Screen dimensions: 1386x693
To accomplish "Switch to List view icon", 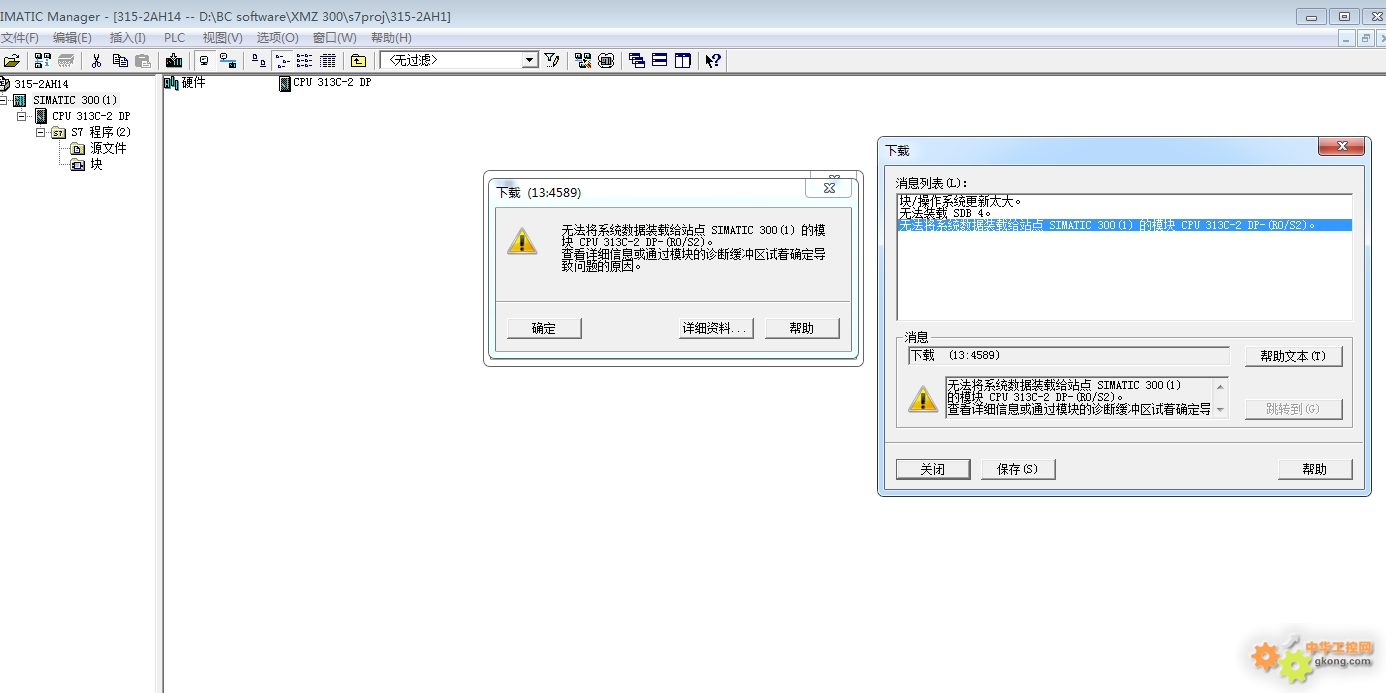I will (x=304, y=61).
